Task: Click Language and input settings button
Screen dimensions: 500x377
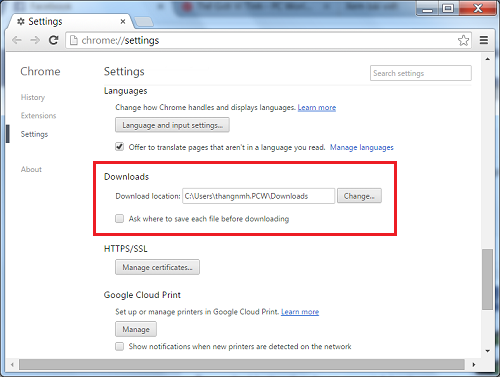Action: [172, 125]
